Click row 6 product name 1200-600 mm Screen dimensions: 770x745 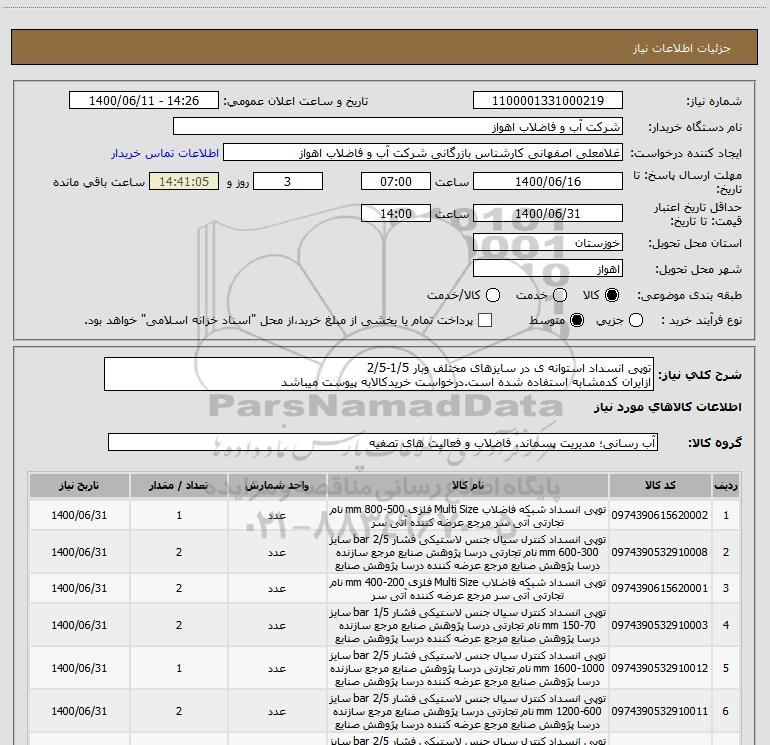468,711
